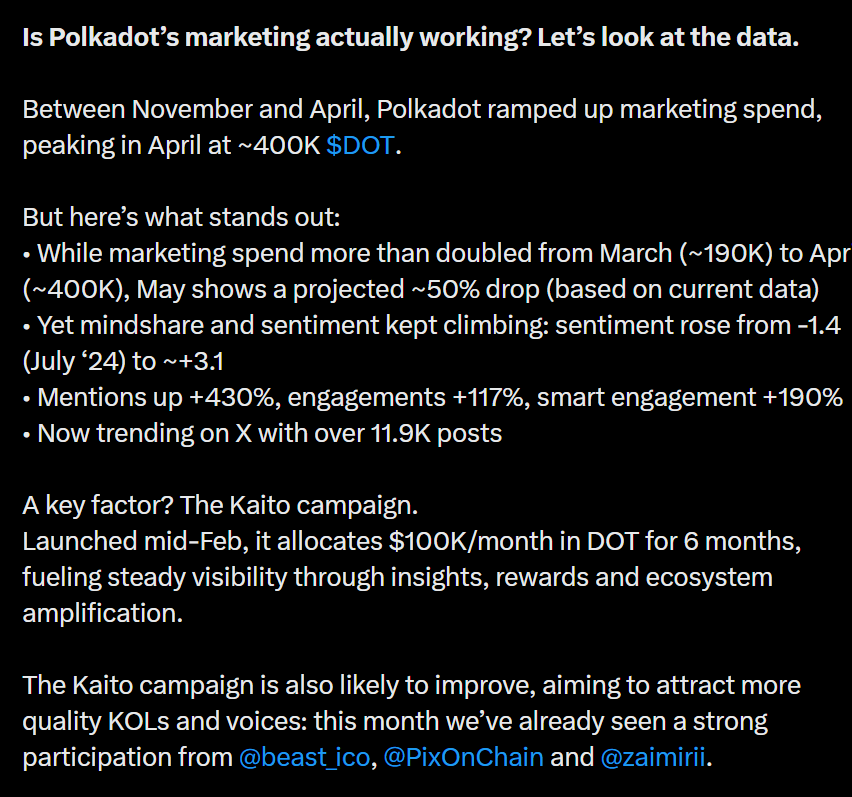Open the @zaimirii profile mention
This screenshot has height=797, width=852.
(653, 757)
